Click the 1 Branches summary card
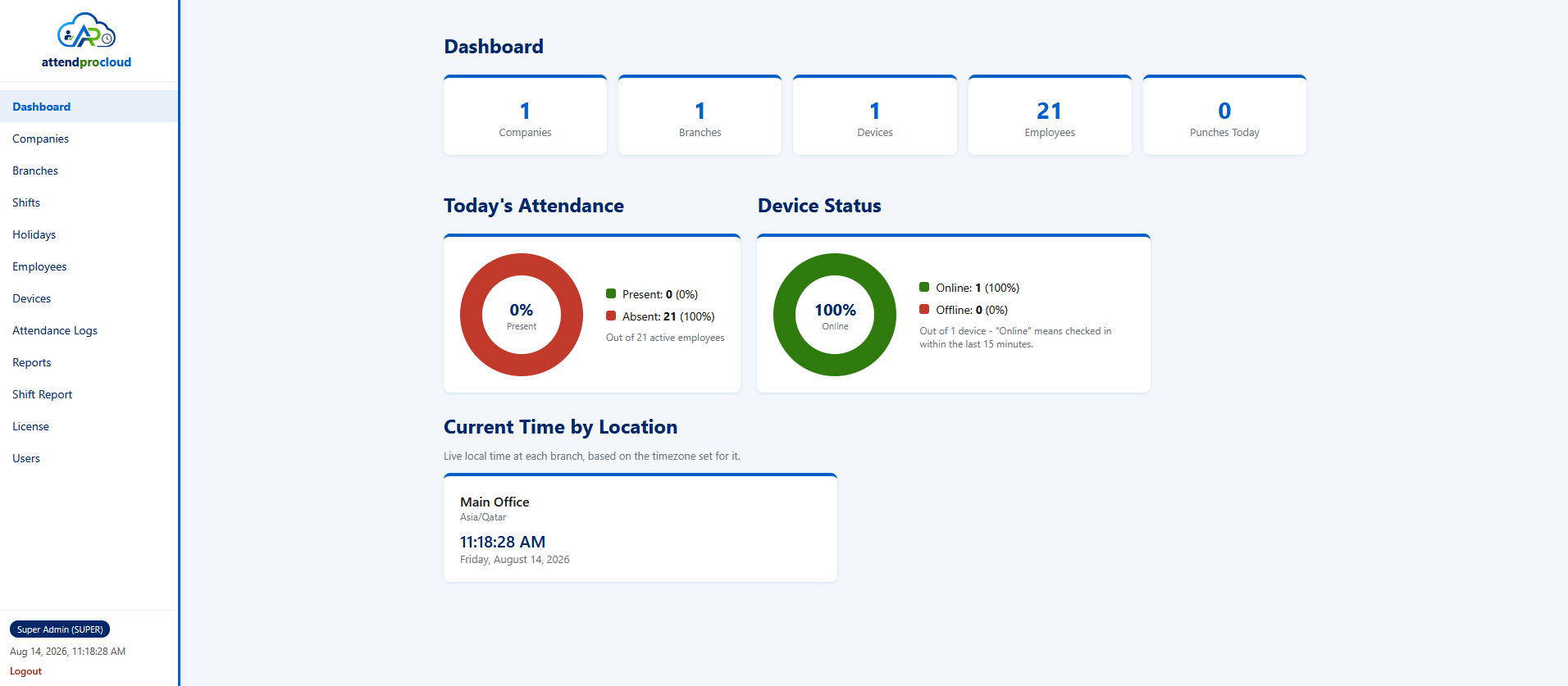 click(x=700, y=115)
